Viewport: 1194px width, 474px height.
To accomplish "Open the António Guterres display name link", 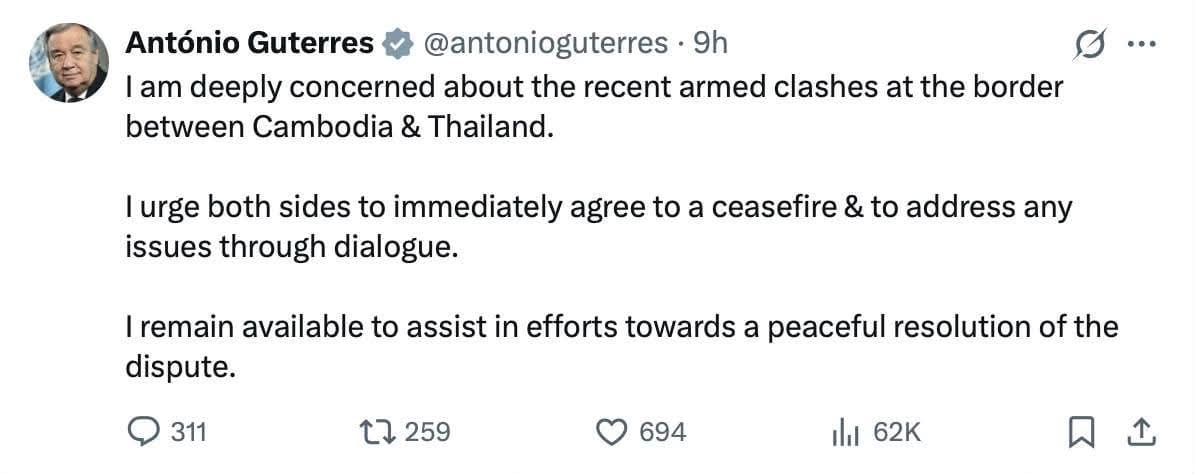I will pyautogui.click(x=250, y=44).
